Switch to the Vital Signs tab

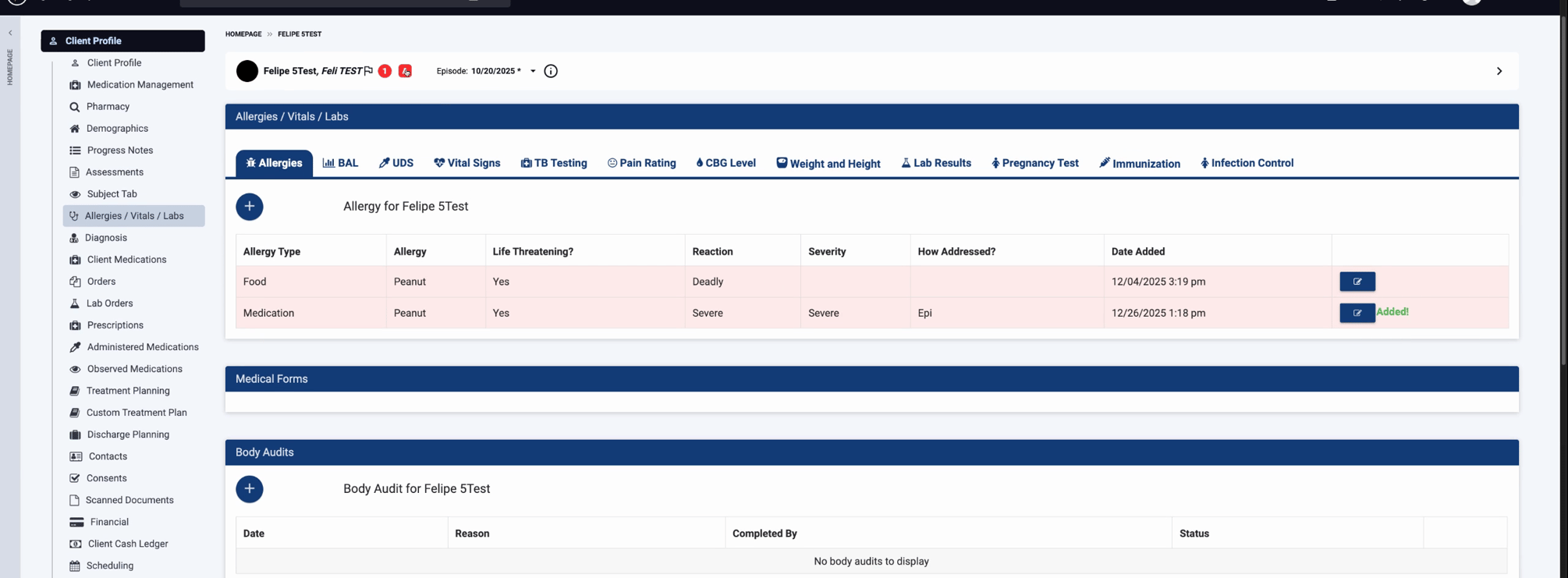(x=466, y=163)
